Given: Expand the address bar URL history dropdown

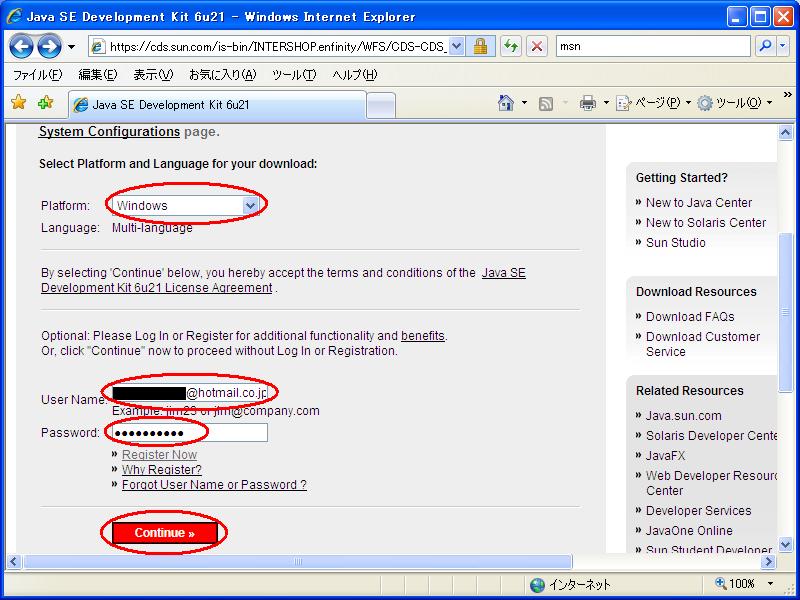Looking at the screenshot, I should pyautogui.click(x=457, y=47).
